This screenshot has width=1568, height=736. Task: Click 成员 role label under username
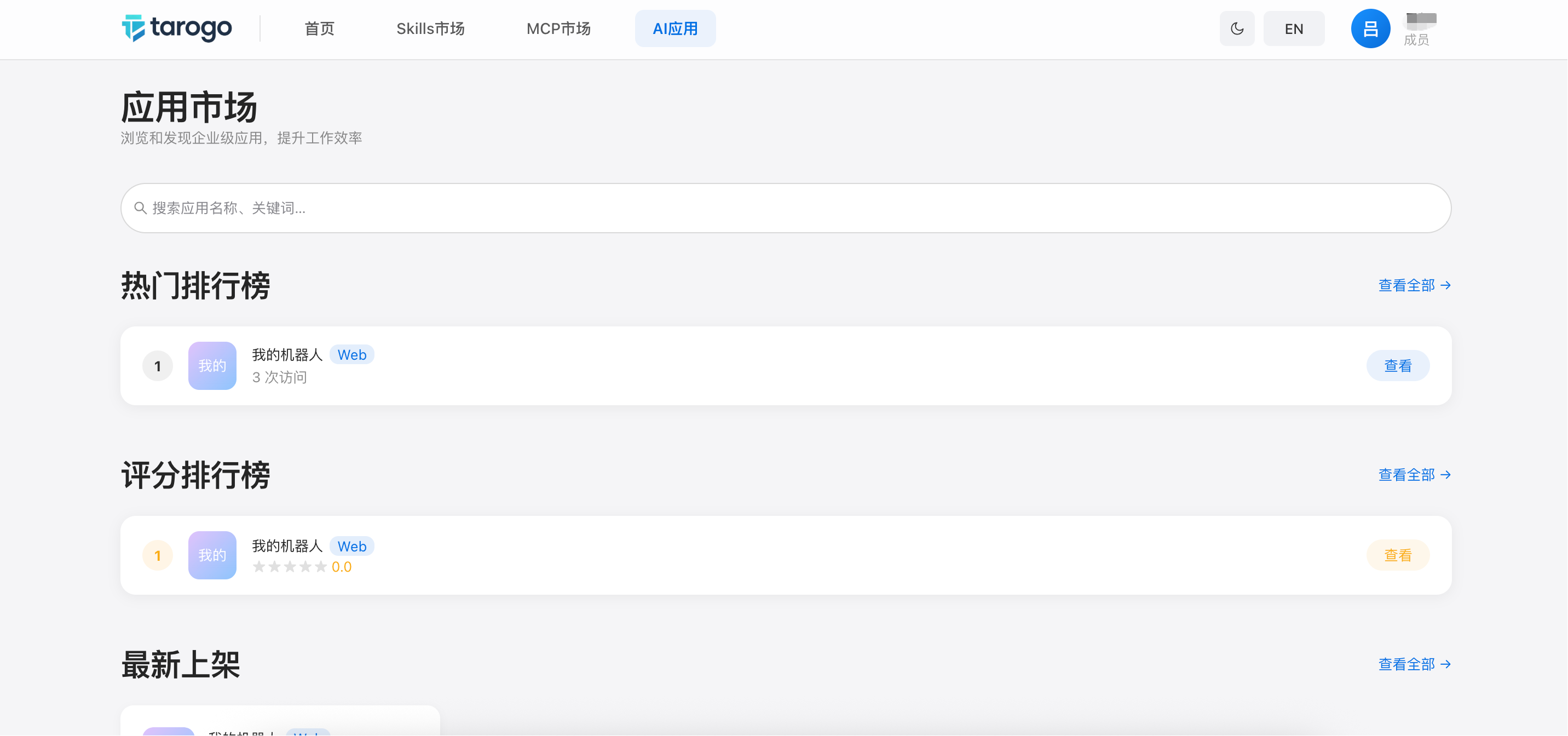pos(1416,40)
